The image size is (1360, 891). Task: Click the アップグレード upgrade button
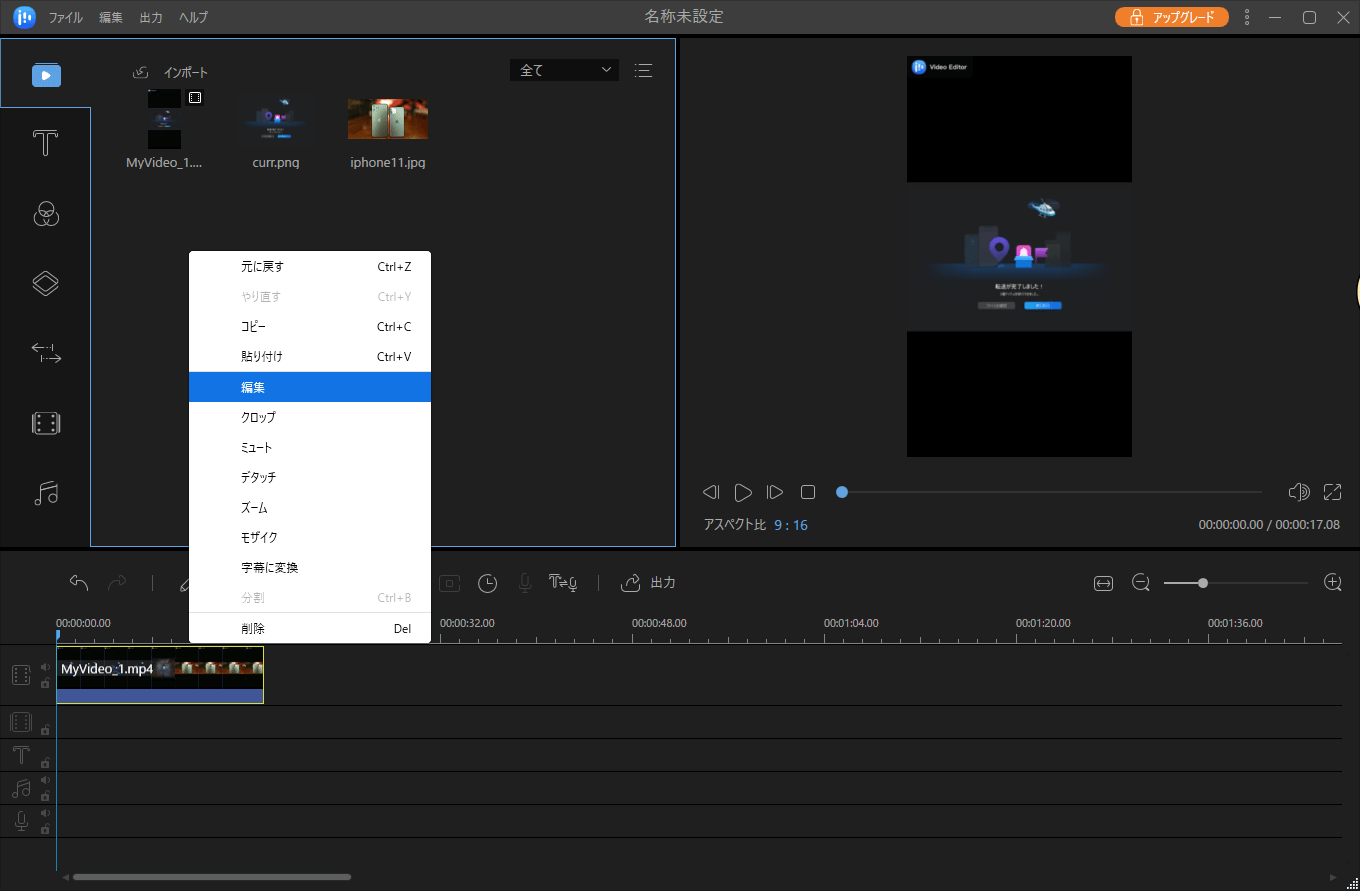1171,17
